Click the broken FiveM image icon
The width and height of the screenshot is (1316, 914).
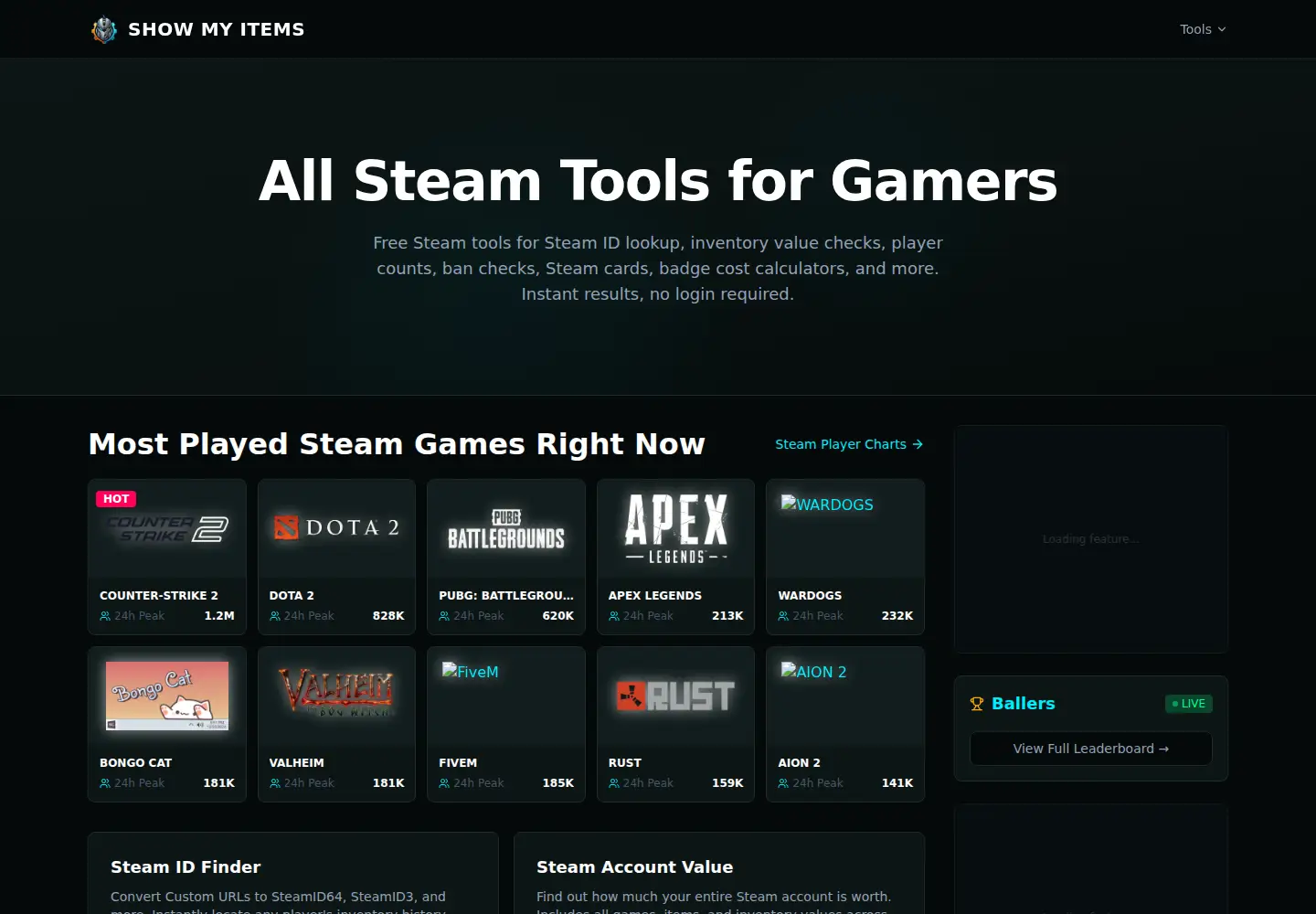click(450, 671)
